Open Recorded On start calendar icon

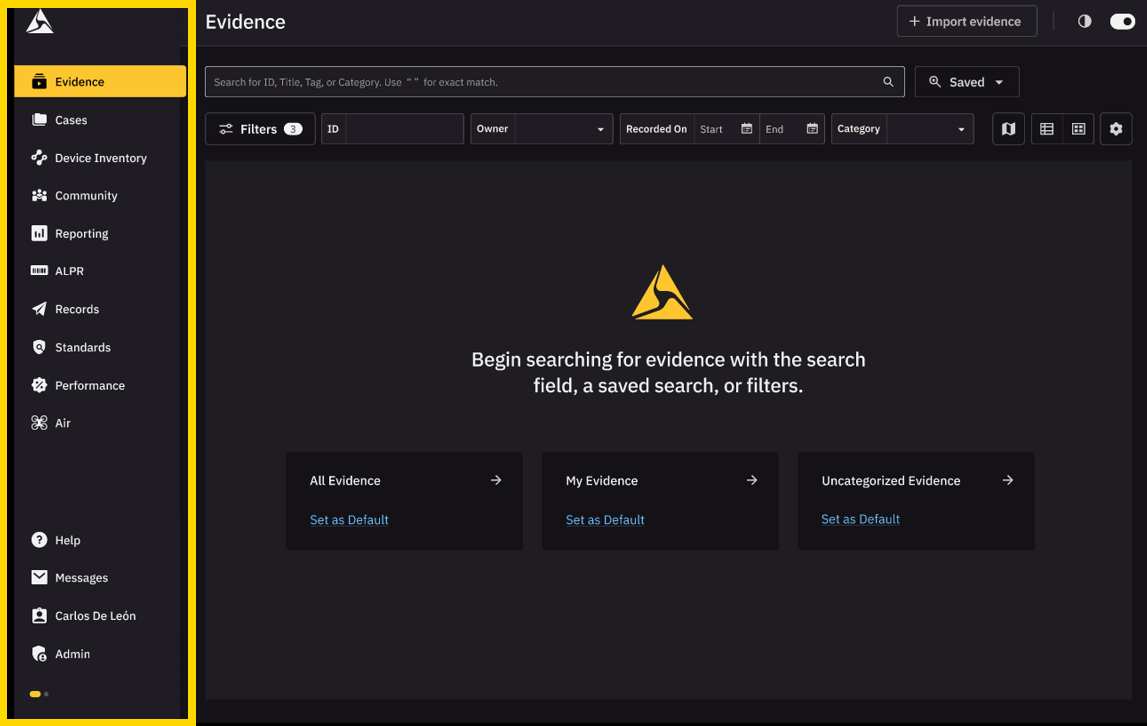(746, 129)
